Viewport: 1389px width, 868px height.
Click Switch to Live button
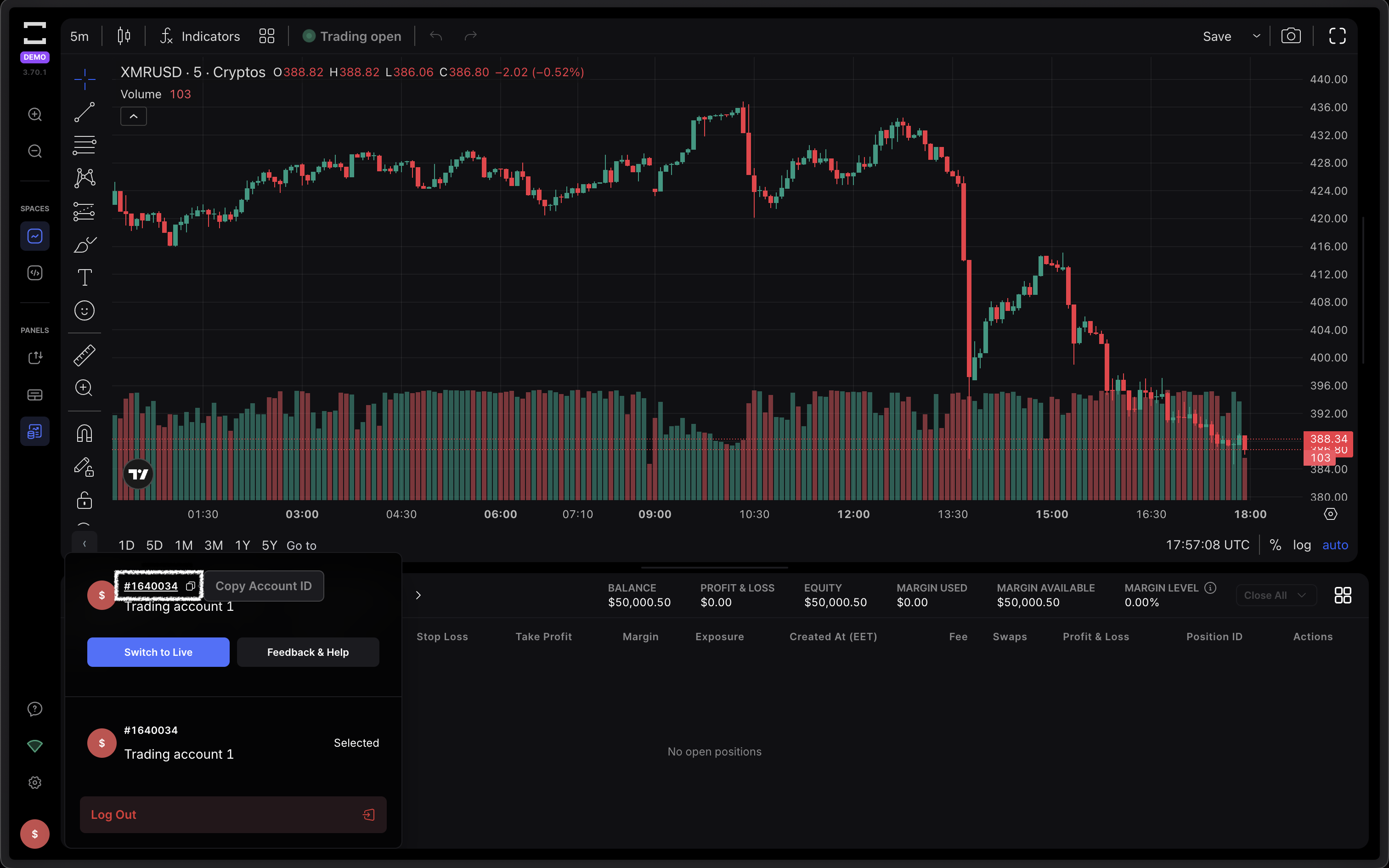pos(158,652)
